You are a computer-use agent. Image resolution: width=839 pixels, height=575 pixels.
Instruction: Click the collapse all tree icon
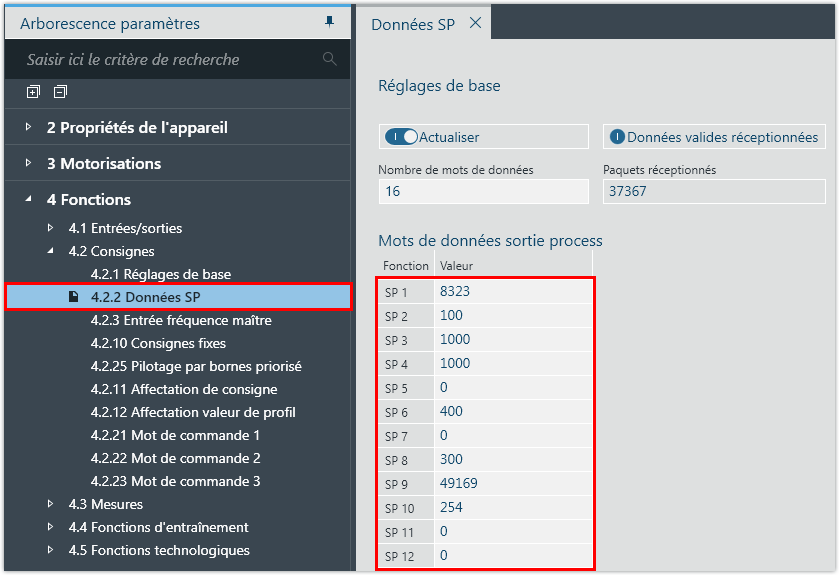(x=60, y=92)
